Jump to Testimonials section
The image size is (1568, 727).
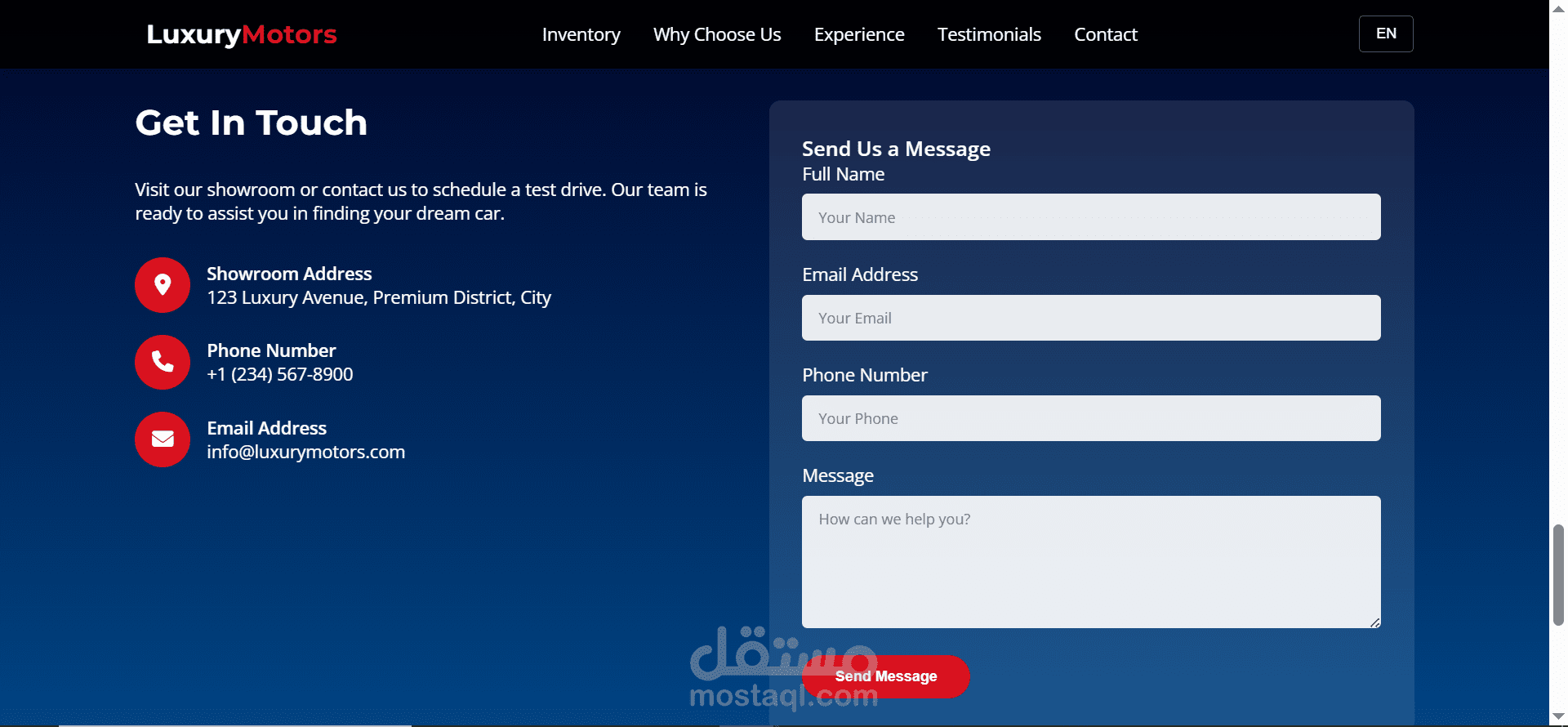[x=989, y=34]
